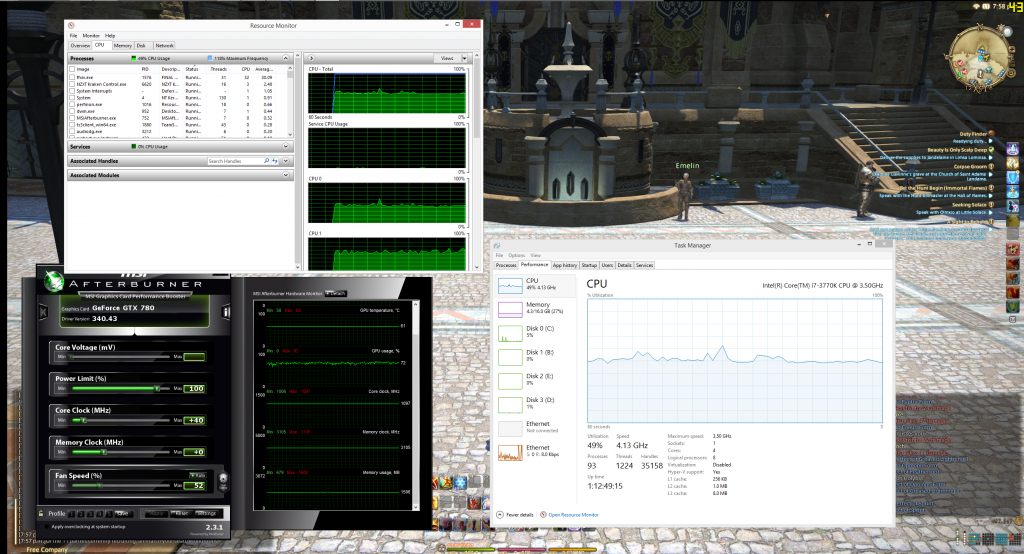The height and width of the screenshot is (554, 1024).
Task: Click Resource Monitor title bar app icon
Action: coord(71,25)
